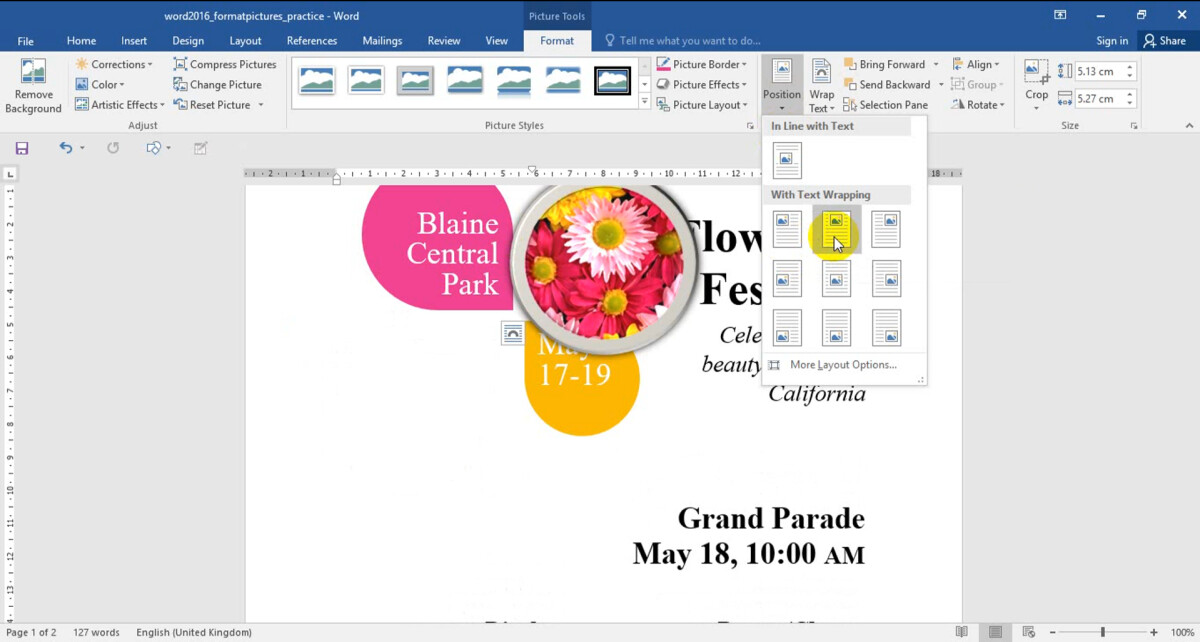1200x642 pixels.
Task: Open the Picture Border dropdown
Action: 702,64
